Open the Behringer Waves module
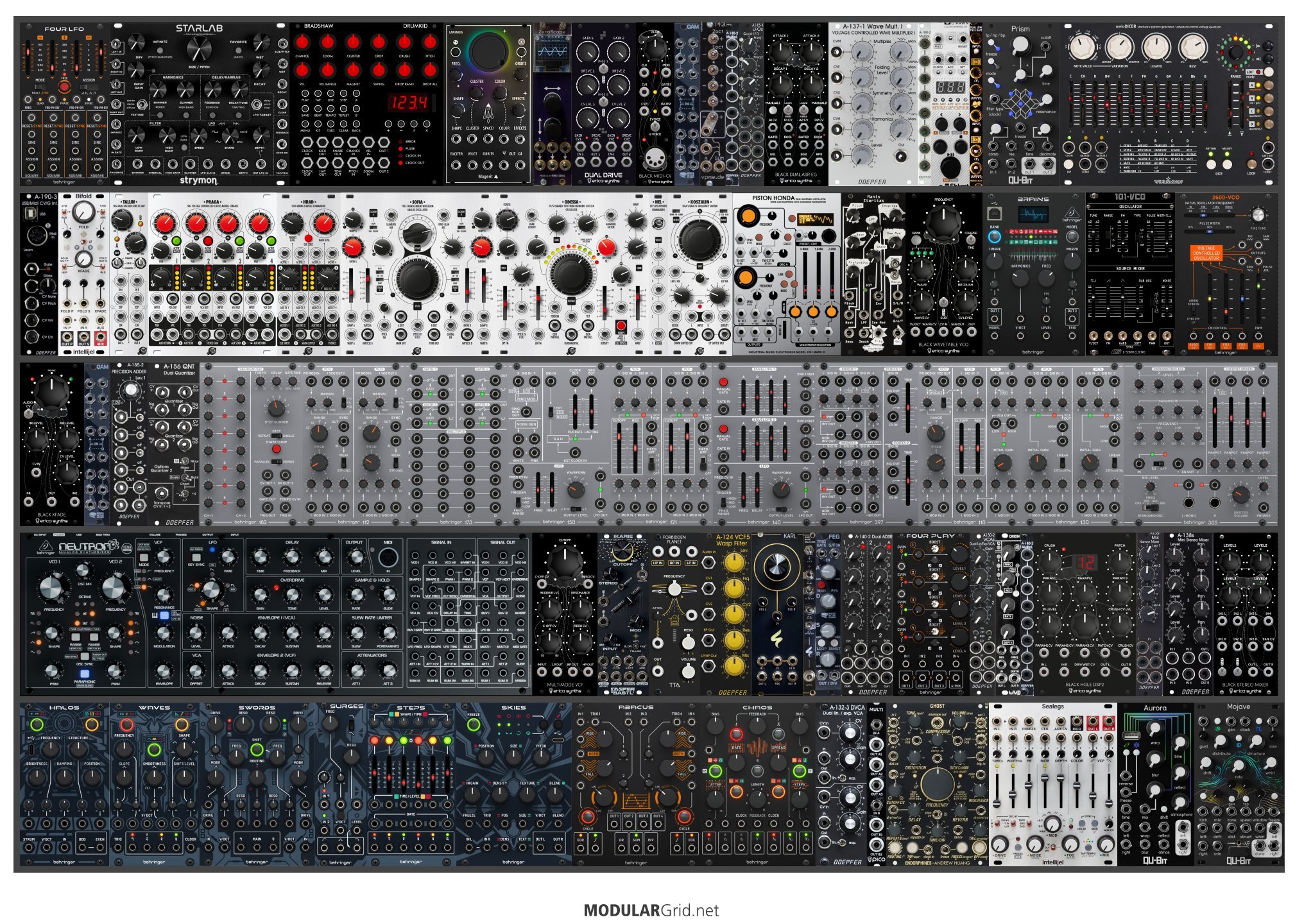This screenshot has height=924, width=1304. pyautogui.click(x=155, y=784)
